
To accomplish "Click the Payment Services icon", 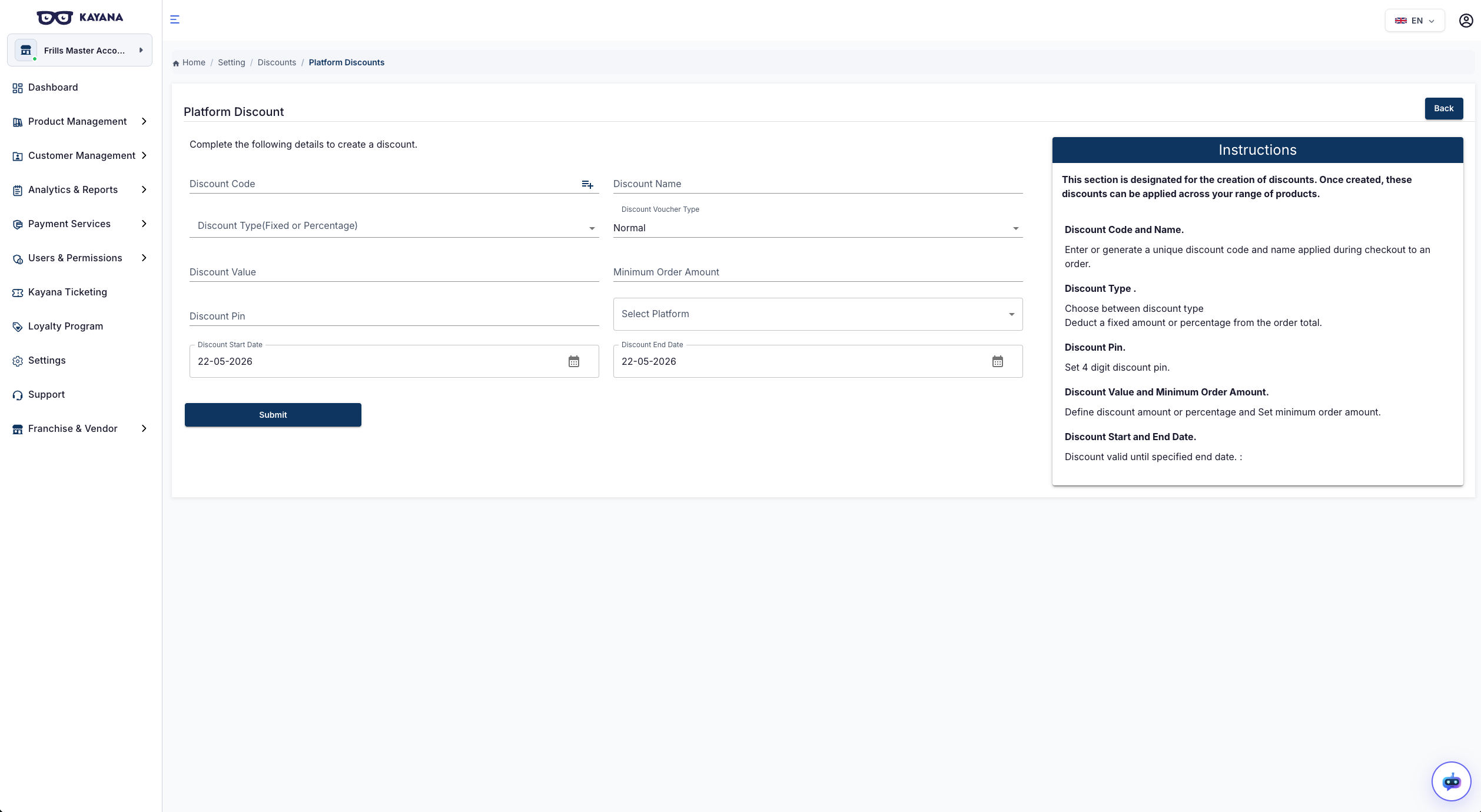I will pos(18,224).
